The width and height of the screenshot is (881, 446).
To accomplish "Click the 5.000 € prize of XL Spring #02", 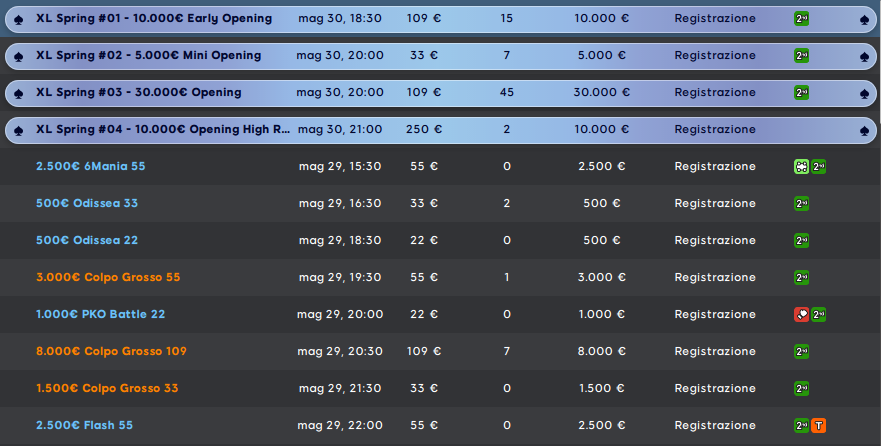I will 601,55.
